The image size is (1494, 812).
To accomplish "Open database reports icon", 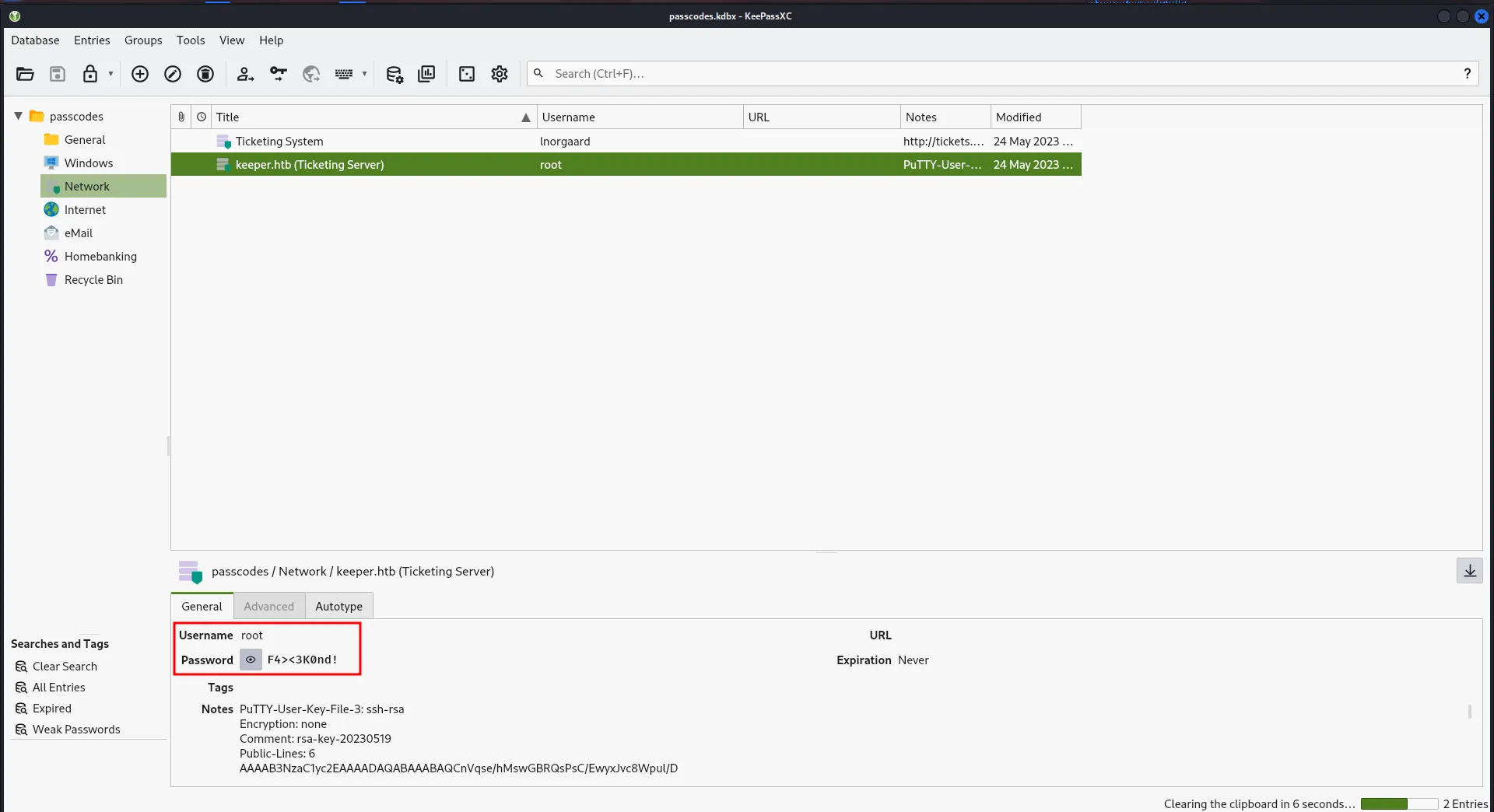I will coord(426,74).
